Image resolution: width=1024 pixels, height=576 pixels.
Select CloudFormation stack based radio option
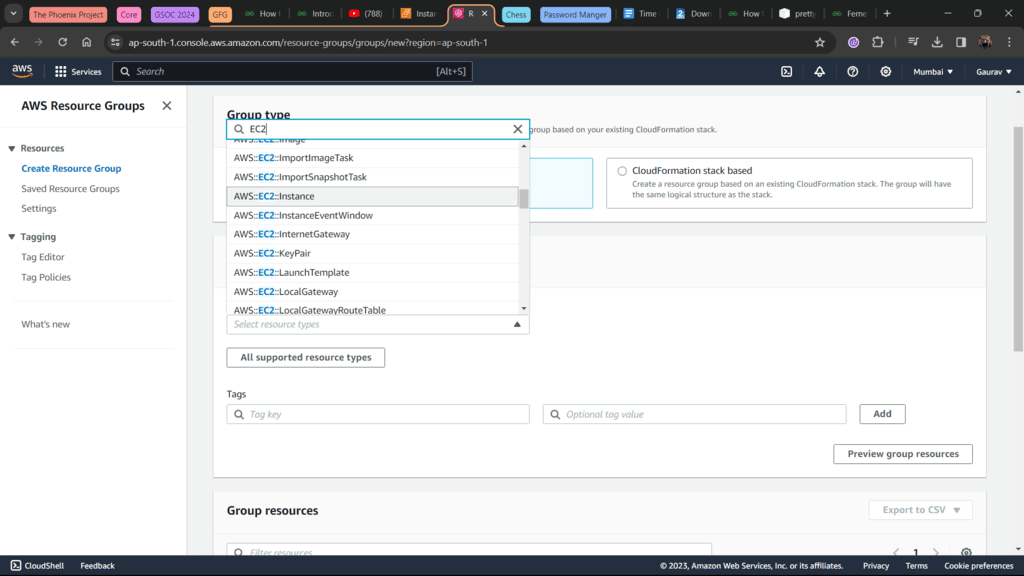622,171
